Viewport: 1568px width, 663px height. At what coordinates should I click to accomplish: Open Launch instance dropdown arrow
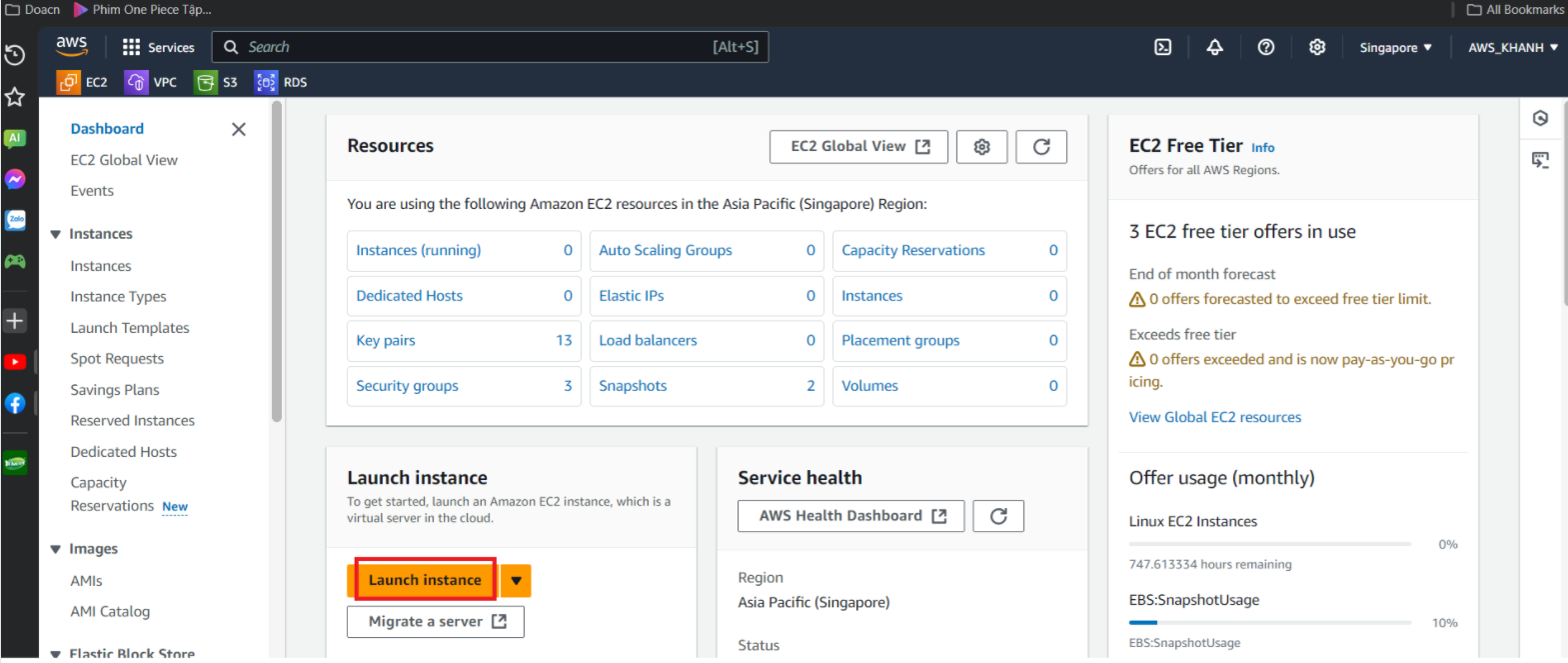(x=516, y=580)
